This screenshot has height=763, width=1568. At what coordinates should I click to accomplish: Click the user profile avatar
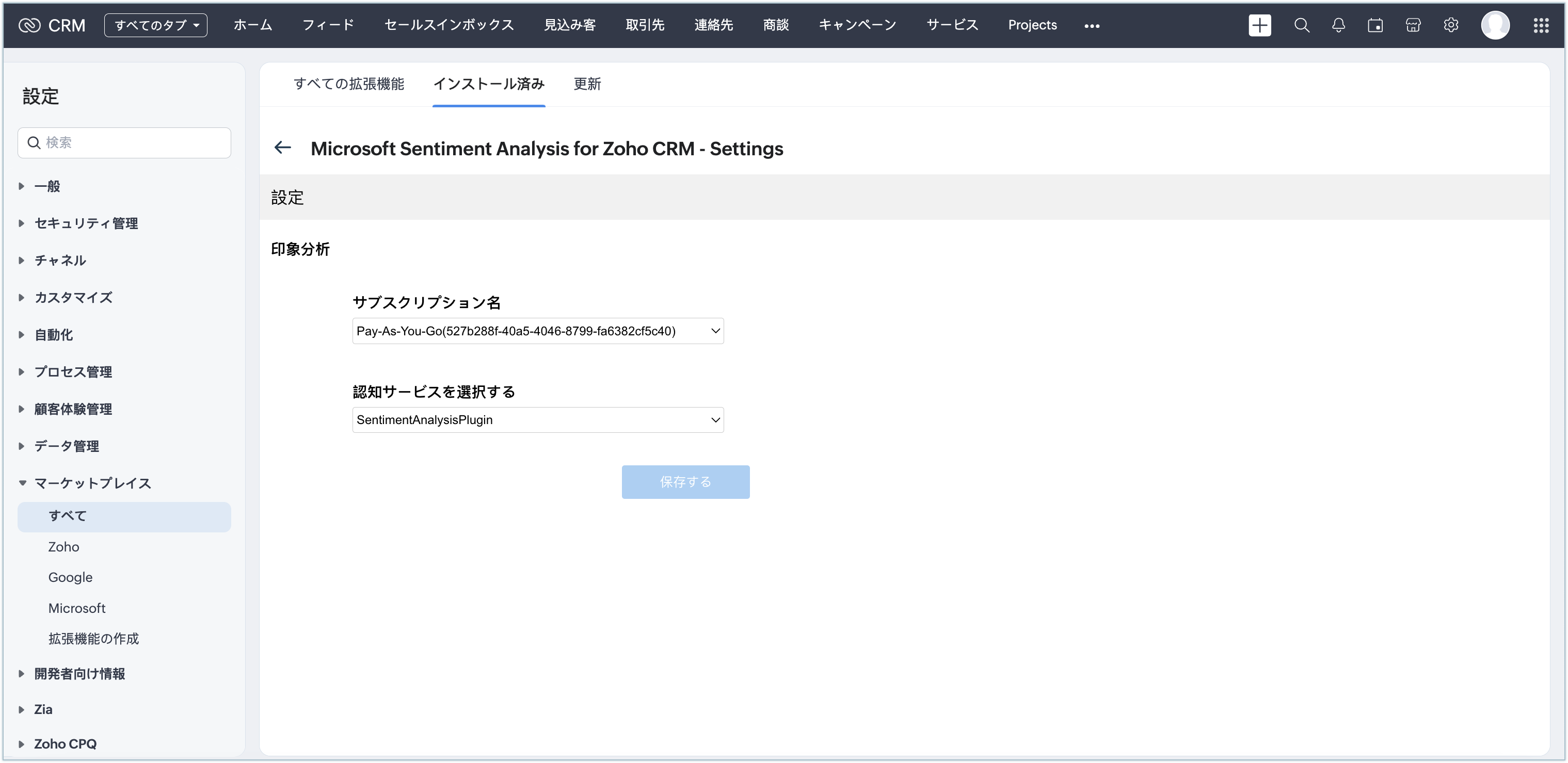pyautogui.click(x=1495, y=25)
